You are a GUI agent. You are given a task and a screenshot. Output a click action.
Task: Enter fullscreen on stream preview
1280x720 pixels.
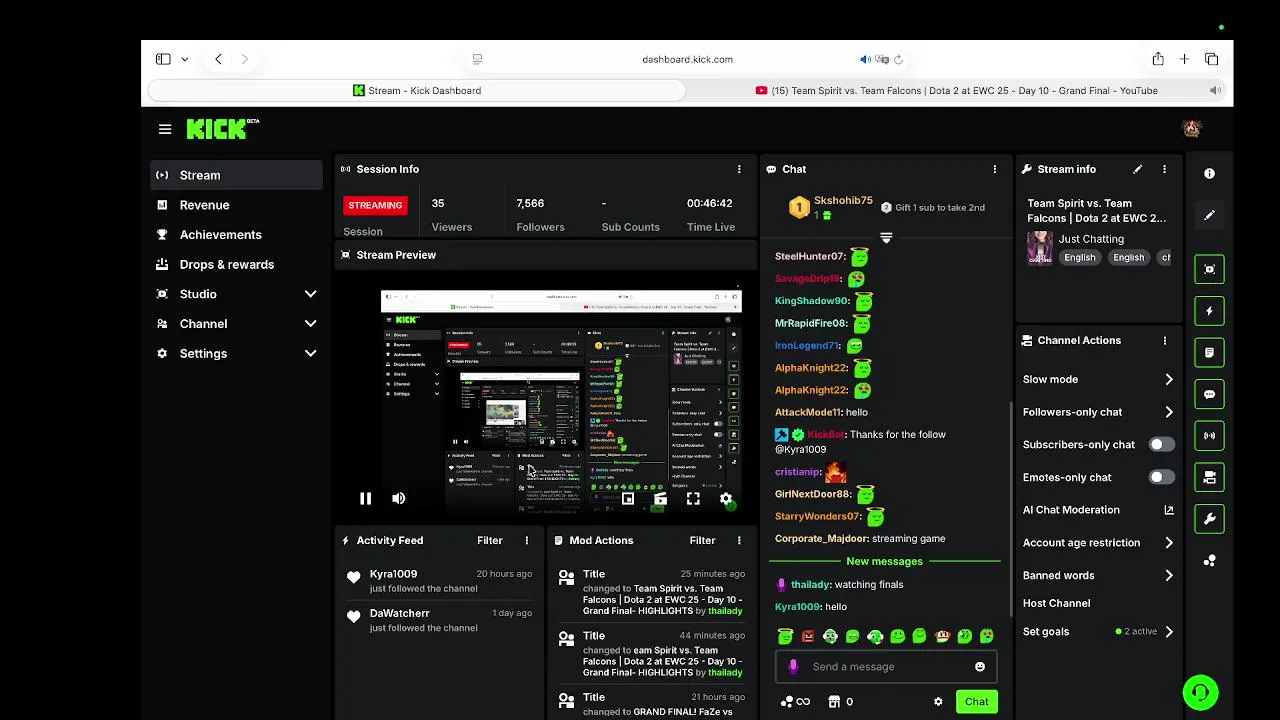tap(693, 498)
